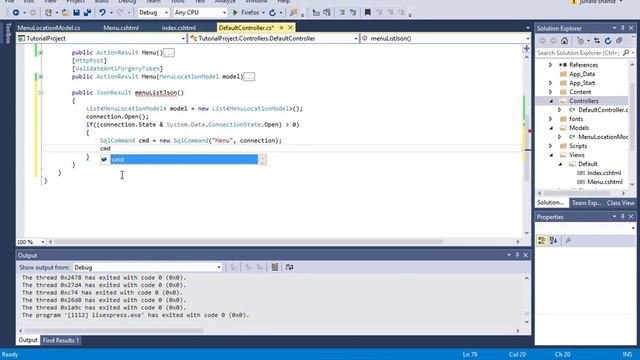Toggle Word Wrap in the Output window
This screenshot has width=640, height=360.
pos(289,267)
